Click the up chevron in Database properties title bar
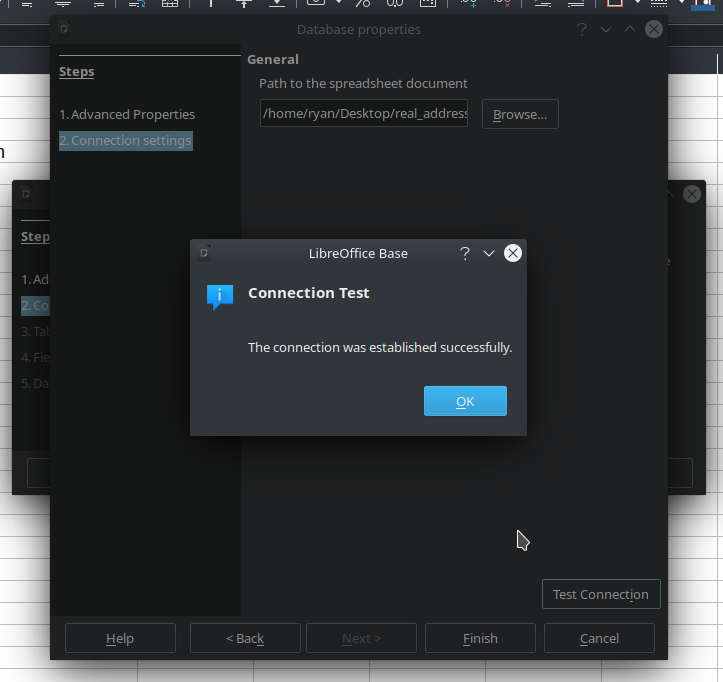The height and width of the screenshot is (682, 723). (x=630, y=30)
